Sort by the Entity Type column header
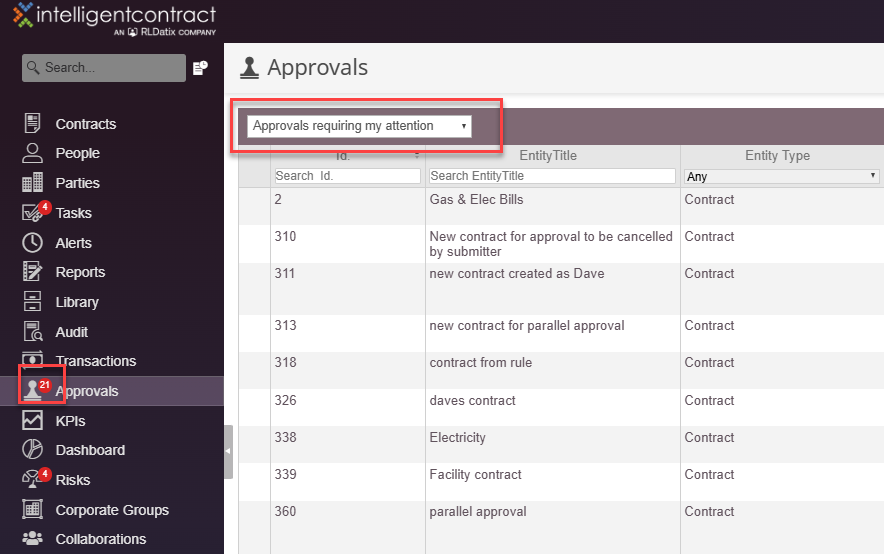 777,156
